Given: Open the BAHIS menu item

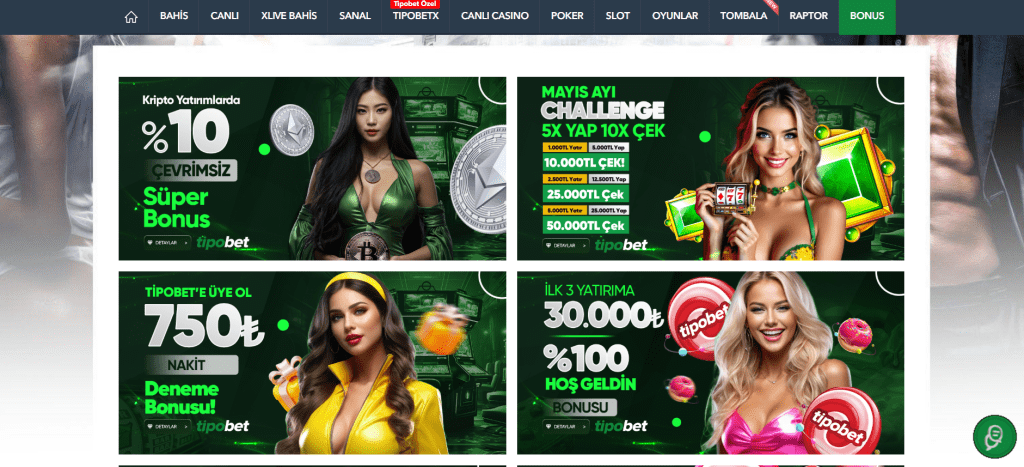Looking at the screenshot, I should (x=174, y=16).
